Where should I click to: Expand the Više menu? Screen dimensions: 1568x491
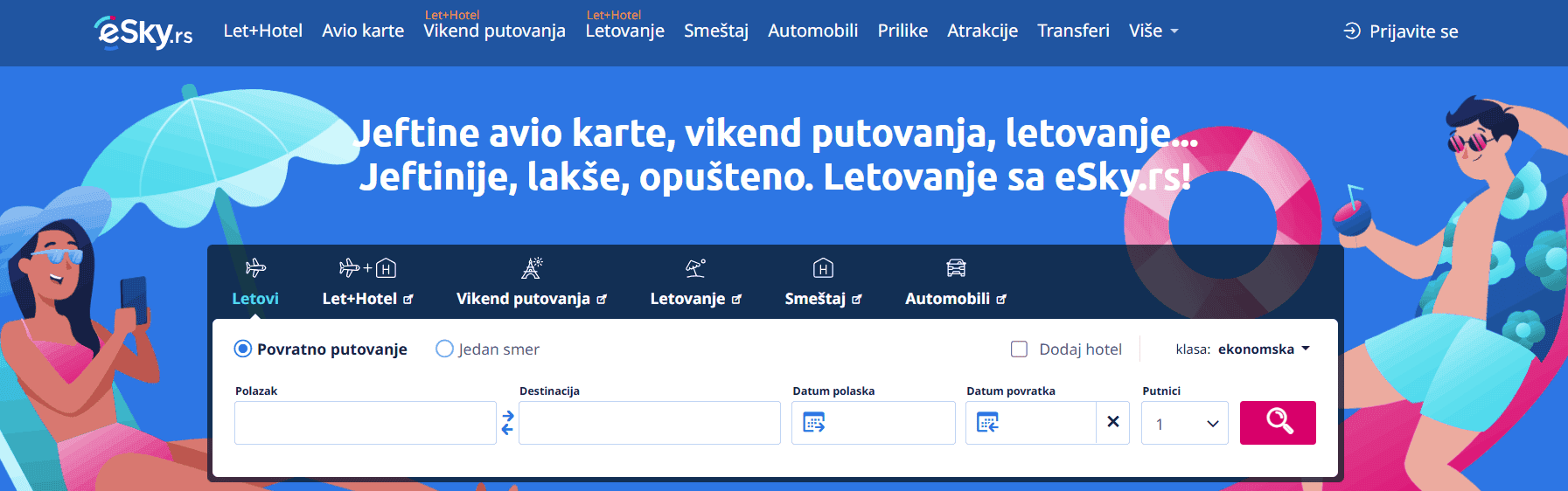click(1153, 31)
